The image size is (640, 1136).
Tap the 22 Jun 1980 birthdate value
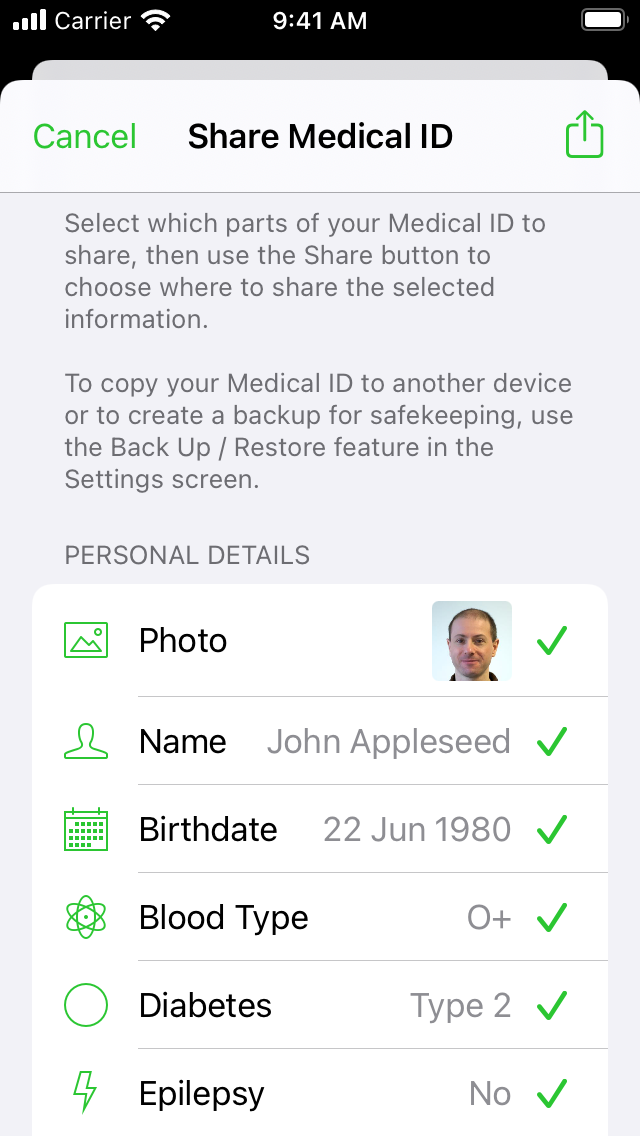417,829
